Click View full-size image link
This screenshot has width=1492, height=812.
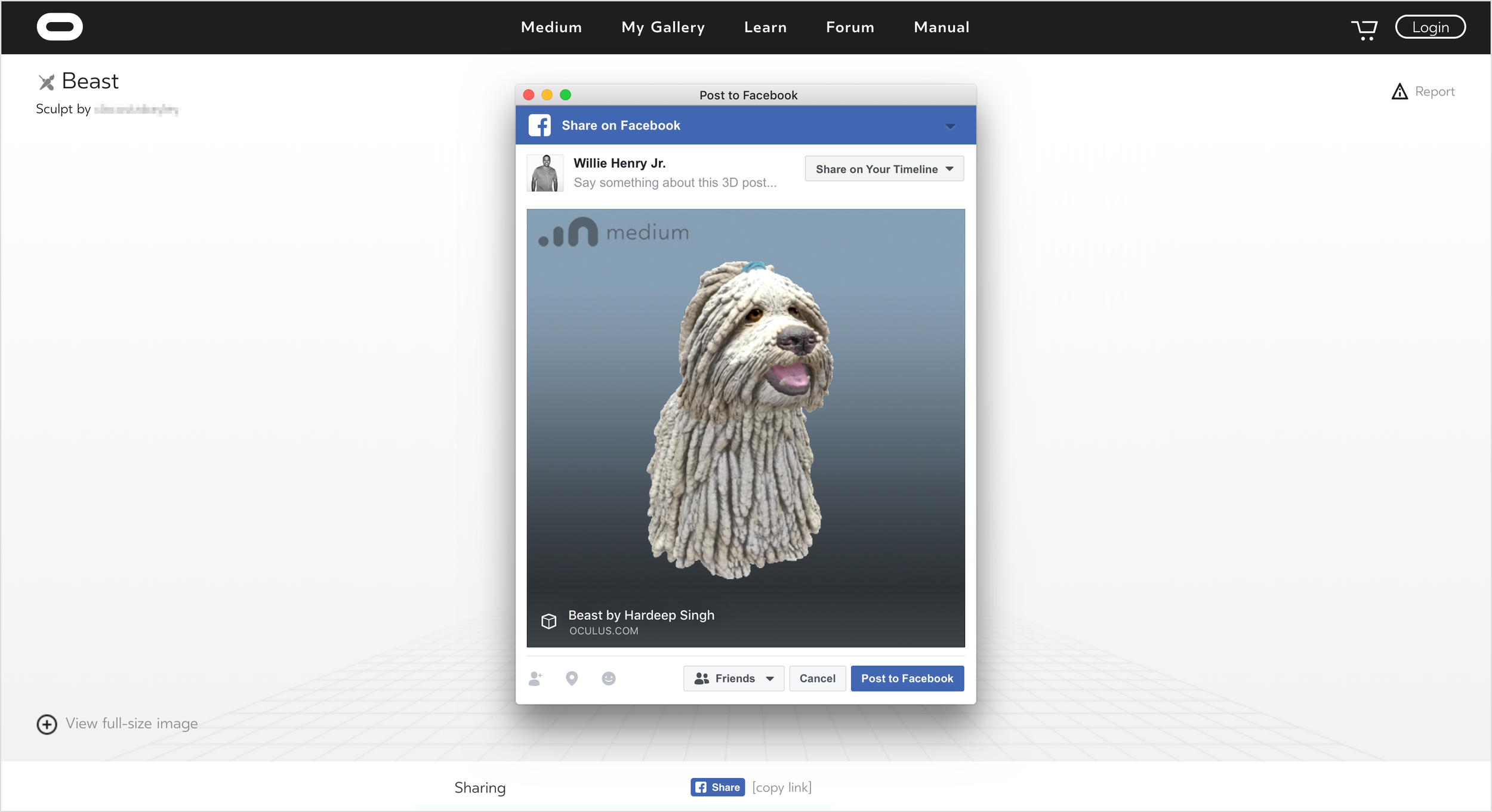(x=131, y=724)
